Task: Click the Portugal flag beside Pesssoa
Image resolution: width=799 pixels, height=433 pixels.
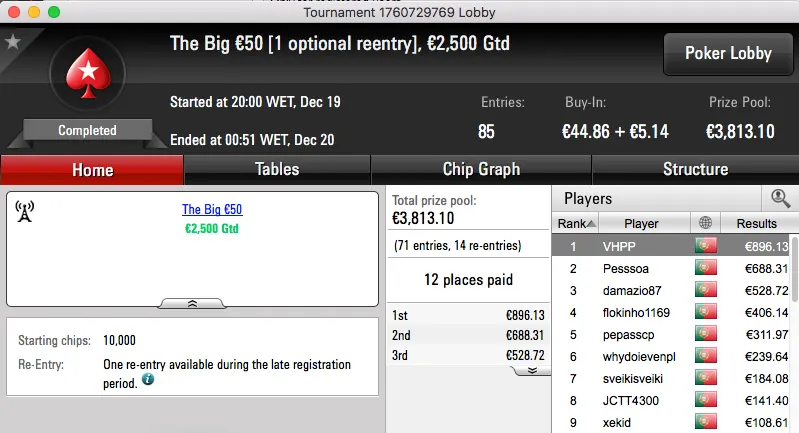Action: coord(706,268)
